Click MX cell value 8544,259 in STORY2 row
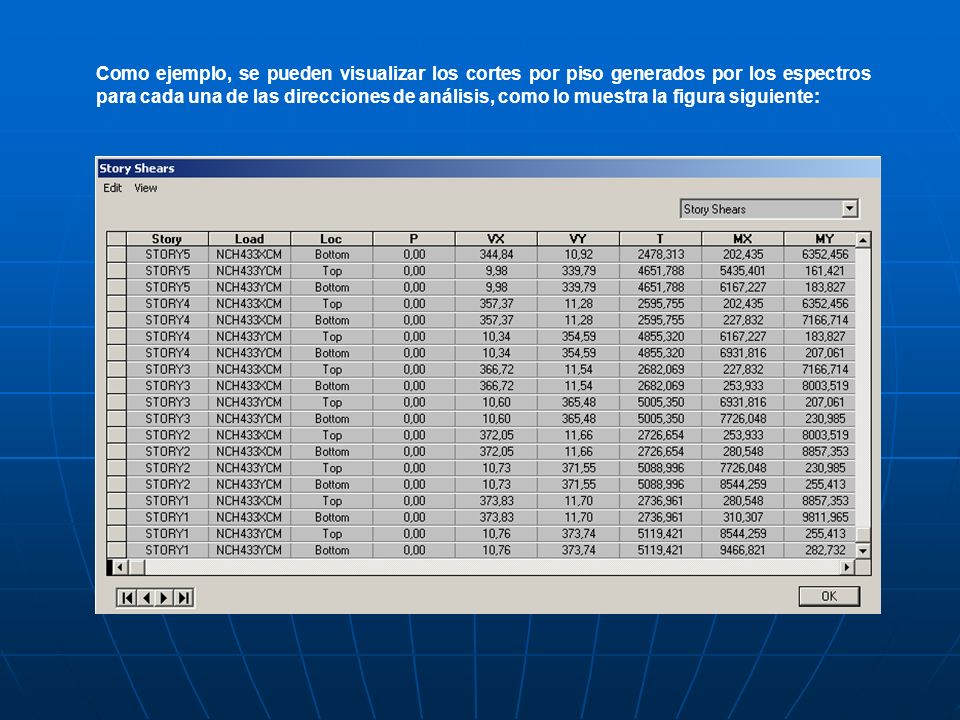960x720 pixels. click(x=743, y=484)
